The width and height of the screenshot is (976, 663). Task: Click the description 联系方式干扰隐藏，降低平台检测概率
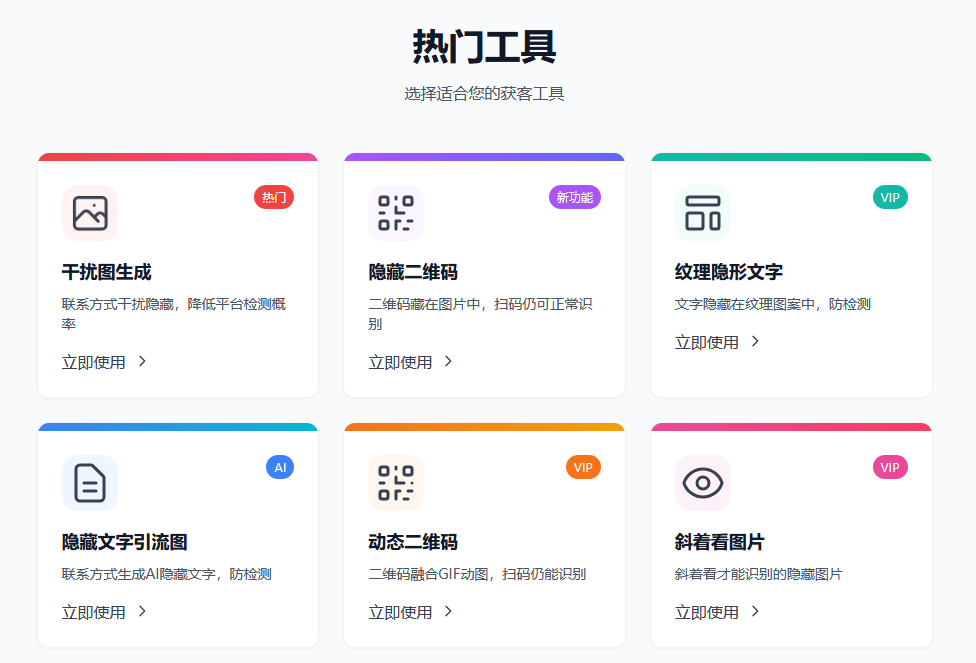click(x=174, y=314)
